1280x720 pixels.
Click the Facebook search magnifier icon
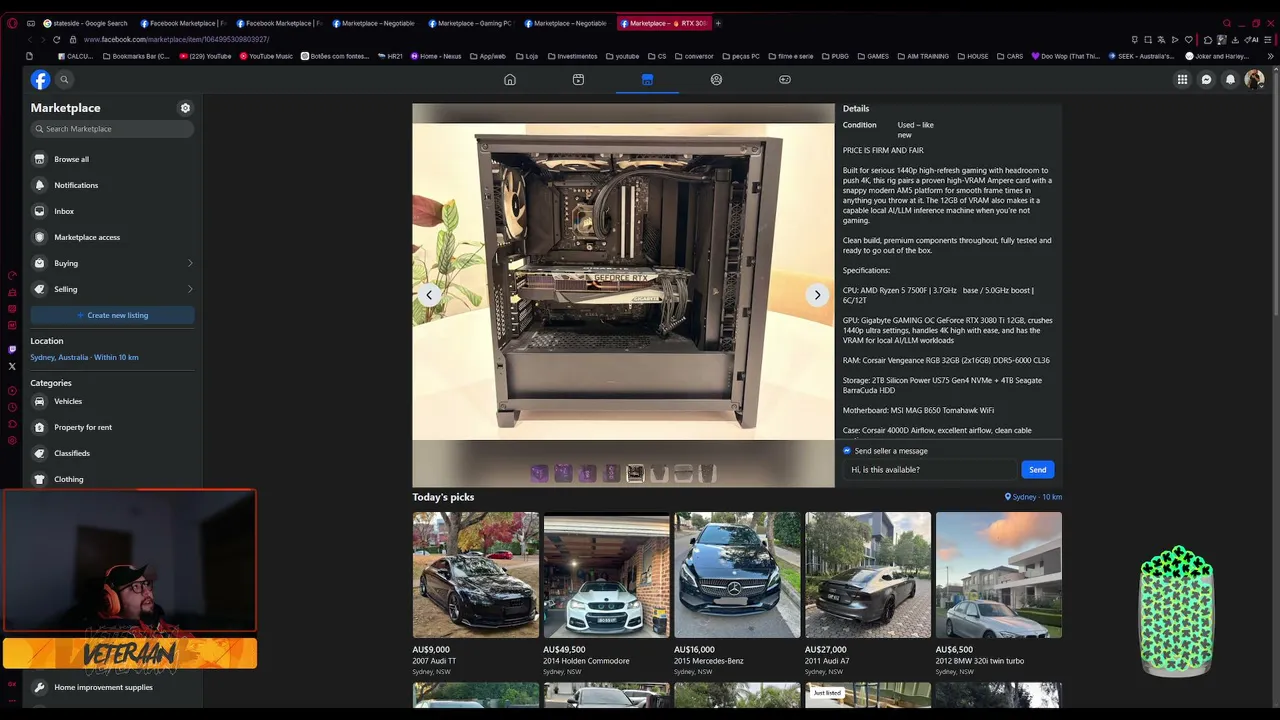tap(64, 79)
